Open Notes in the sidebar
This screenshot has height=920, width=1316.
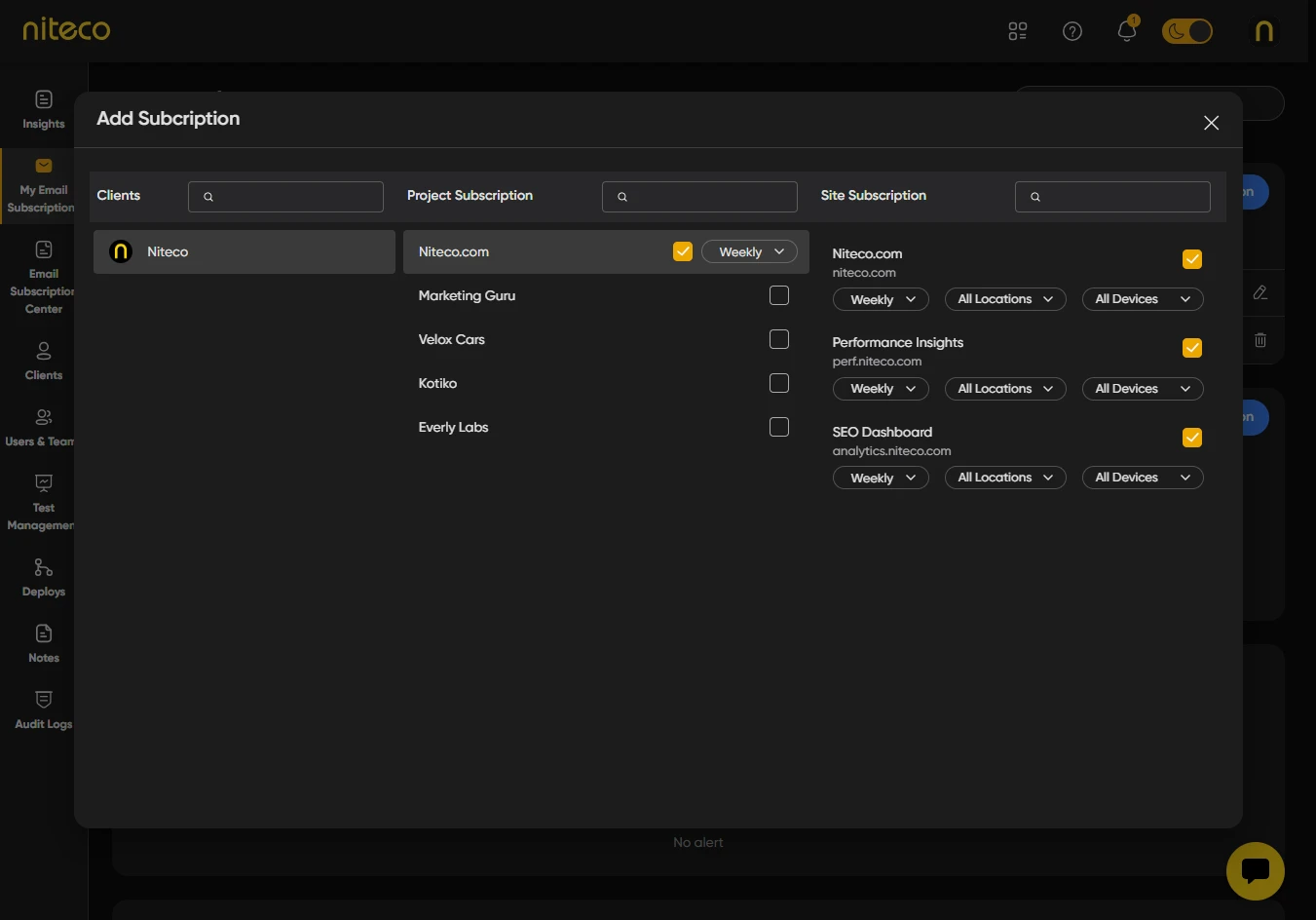(44, 644)
